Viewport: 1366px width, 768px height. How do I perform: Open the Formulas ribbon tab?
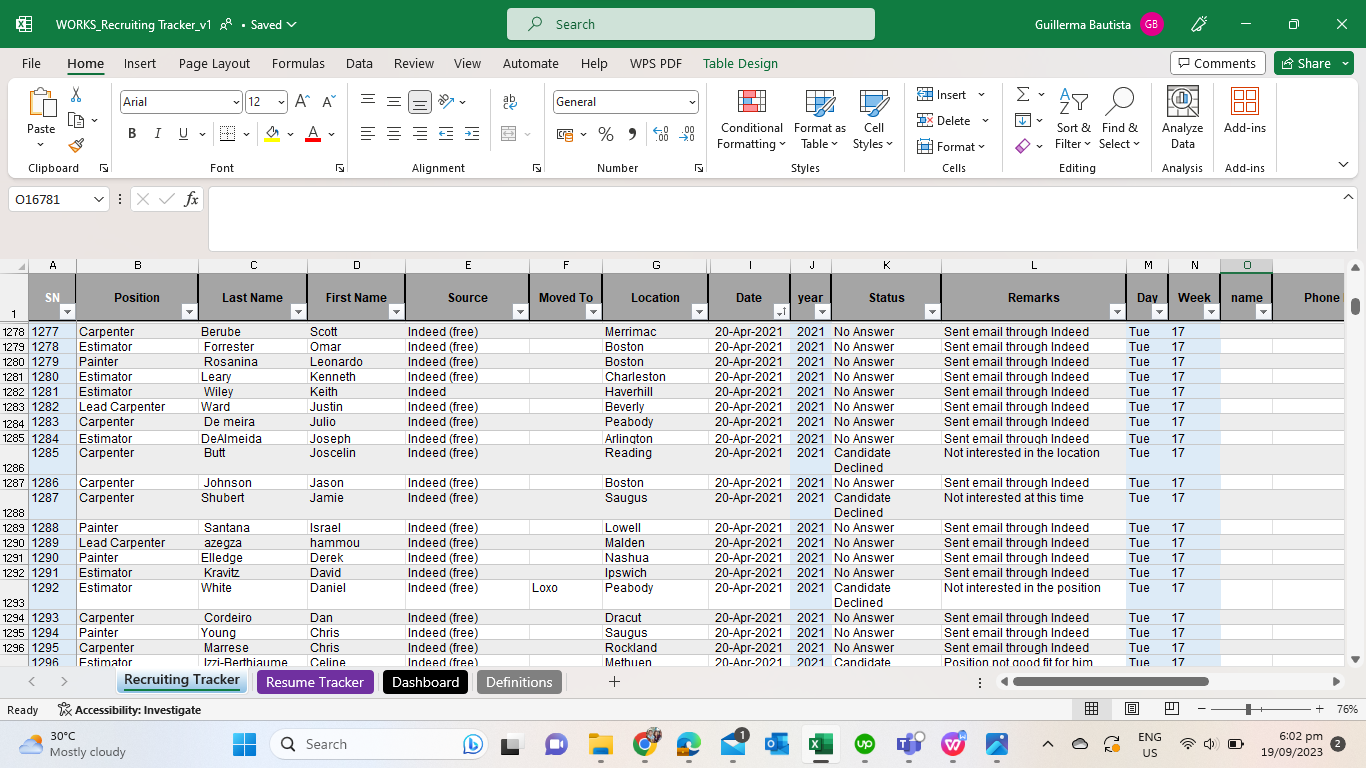(298, 63)
